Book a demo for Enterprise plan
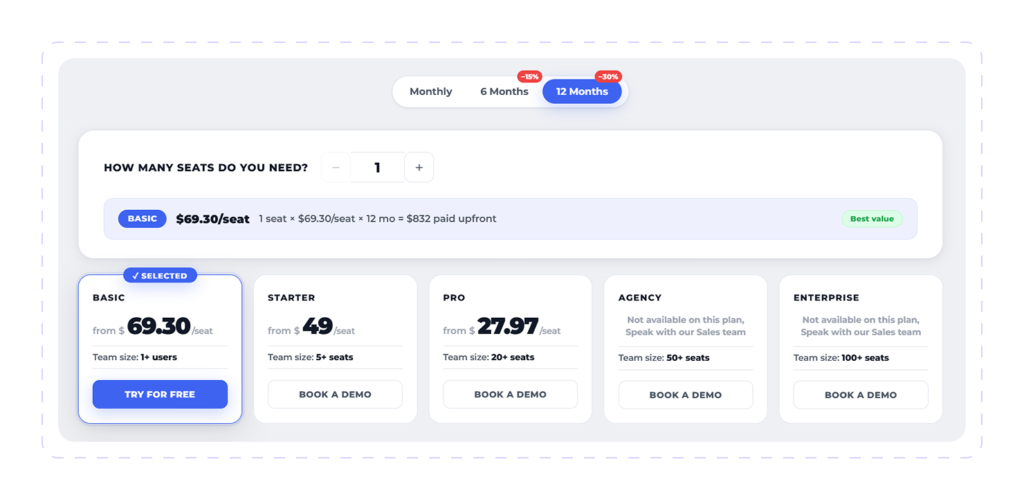This screenshot has width=1024, height=500. (861, 394)
